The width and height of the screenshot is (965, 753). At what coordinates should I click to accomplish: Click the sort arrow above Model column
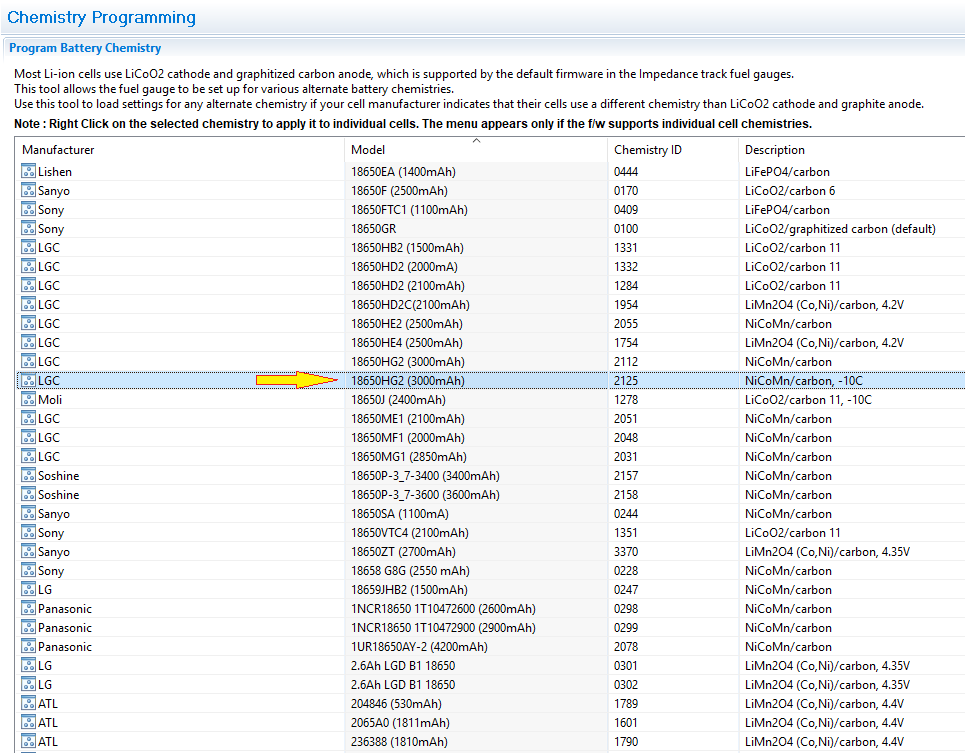click(x=476, y=141)
